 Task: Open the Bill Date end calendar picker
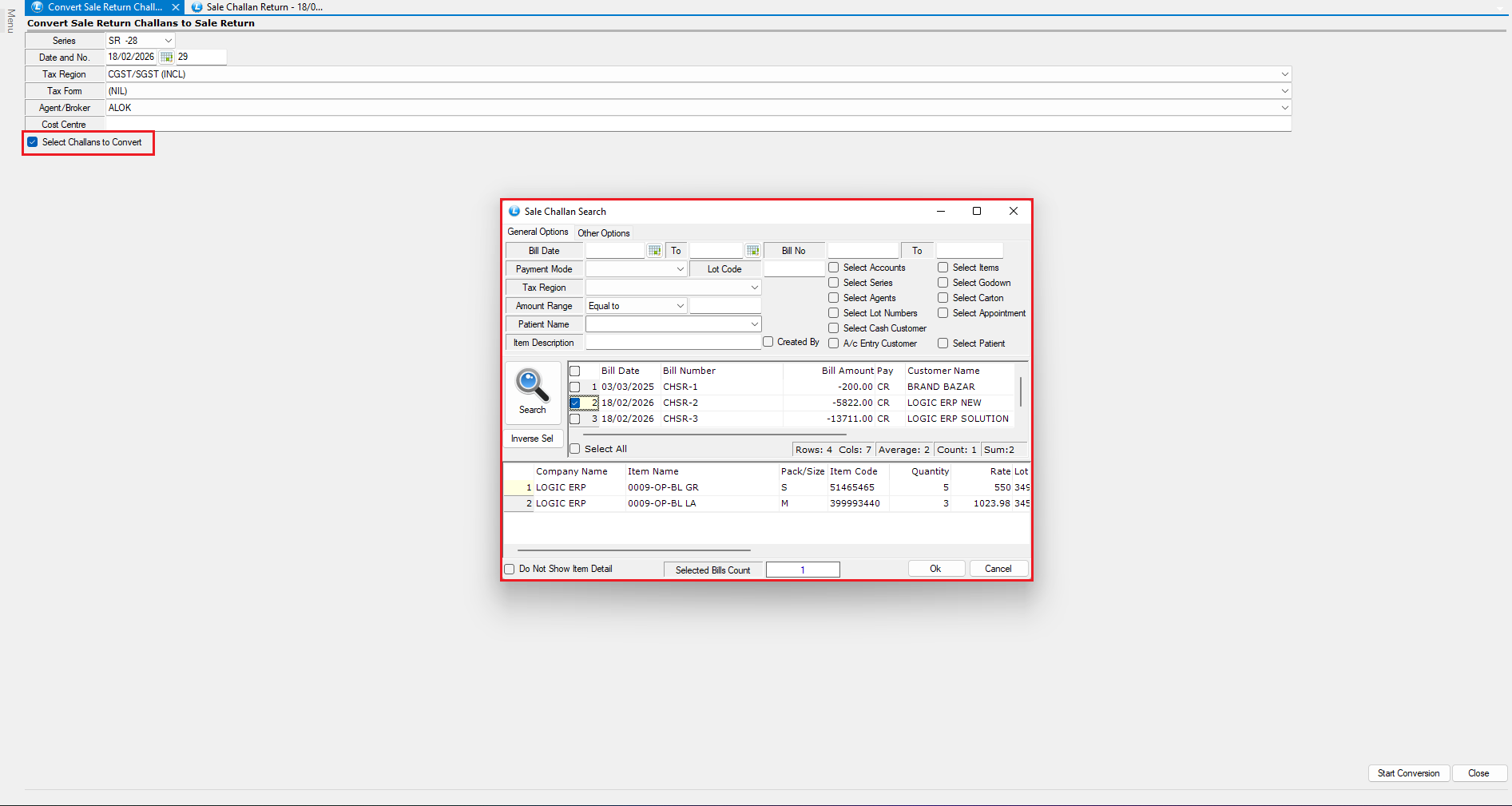[752, 251]
